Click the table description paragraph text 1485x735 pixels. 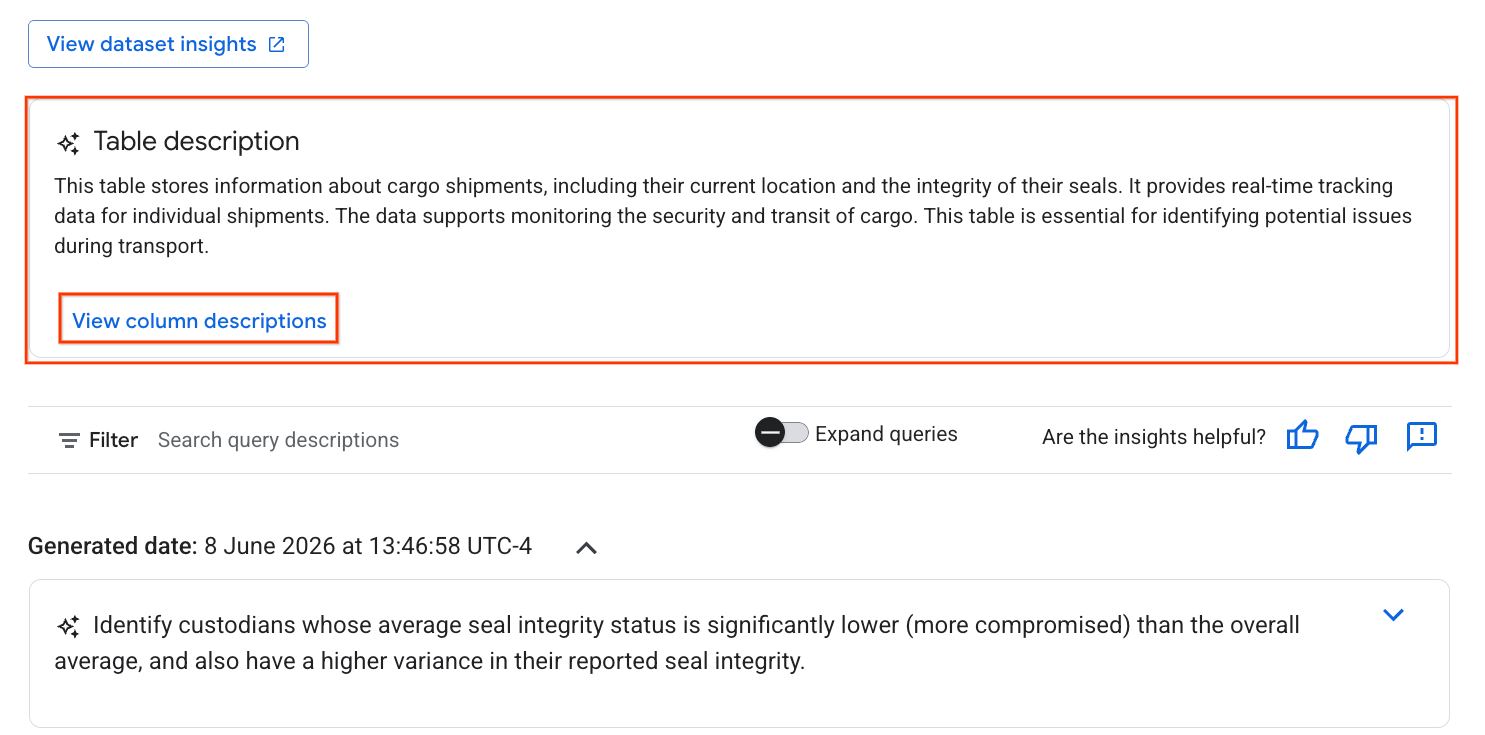pyautogui.click(x=733, y=216)
